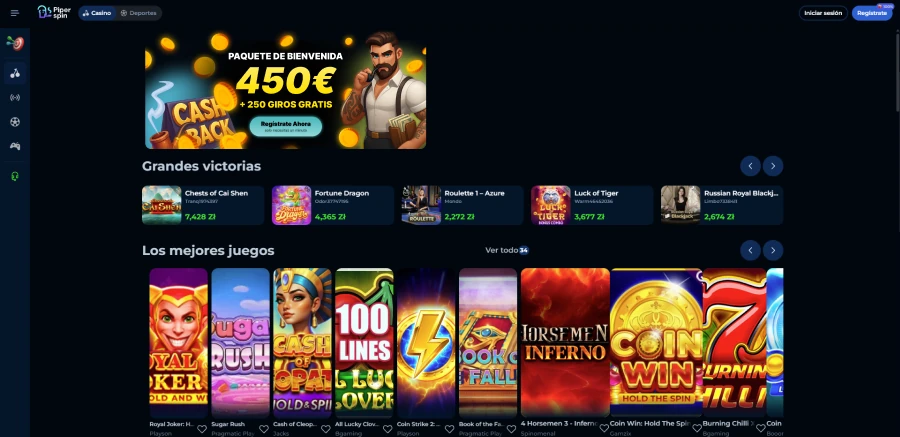Open the live broadcast sidebar icon
900x437 pixels.
click(15, 98)
